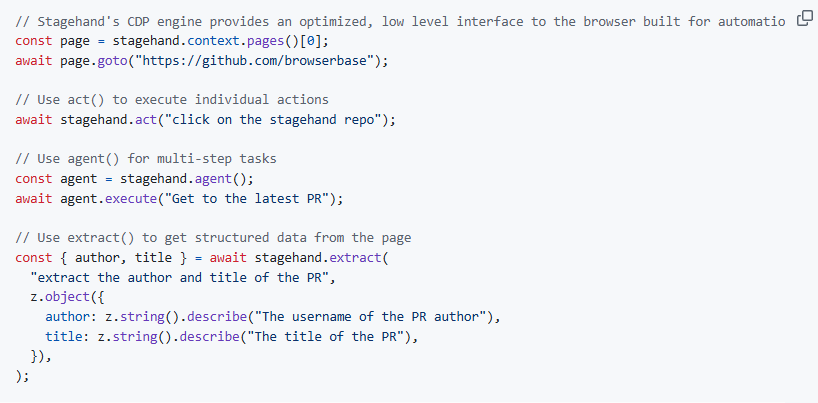818x403 pixels.
Task: Click the title key inside z.object
Action: tap(60, 337)
